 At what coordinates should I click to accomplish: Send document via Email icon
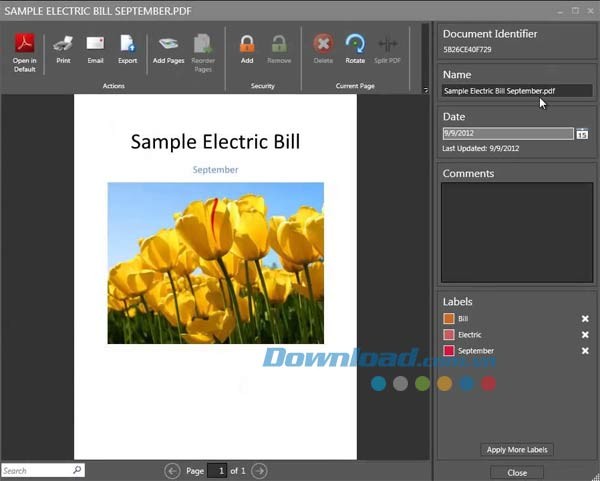(95, 44)
